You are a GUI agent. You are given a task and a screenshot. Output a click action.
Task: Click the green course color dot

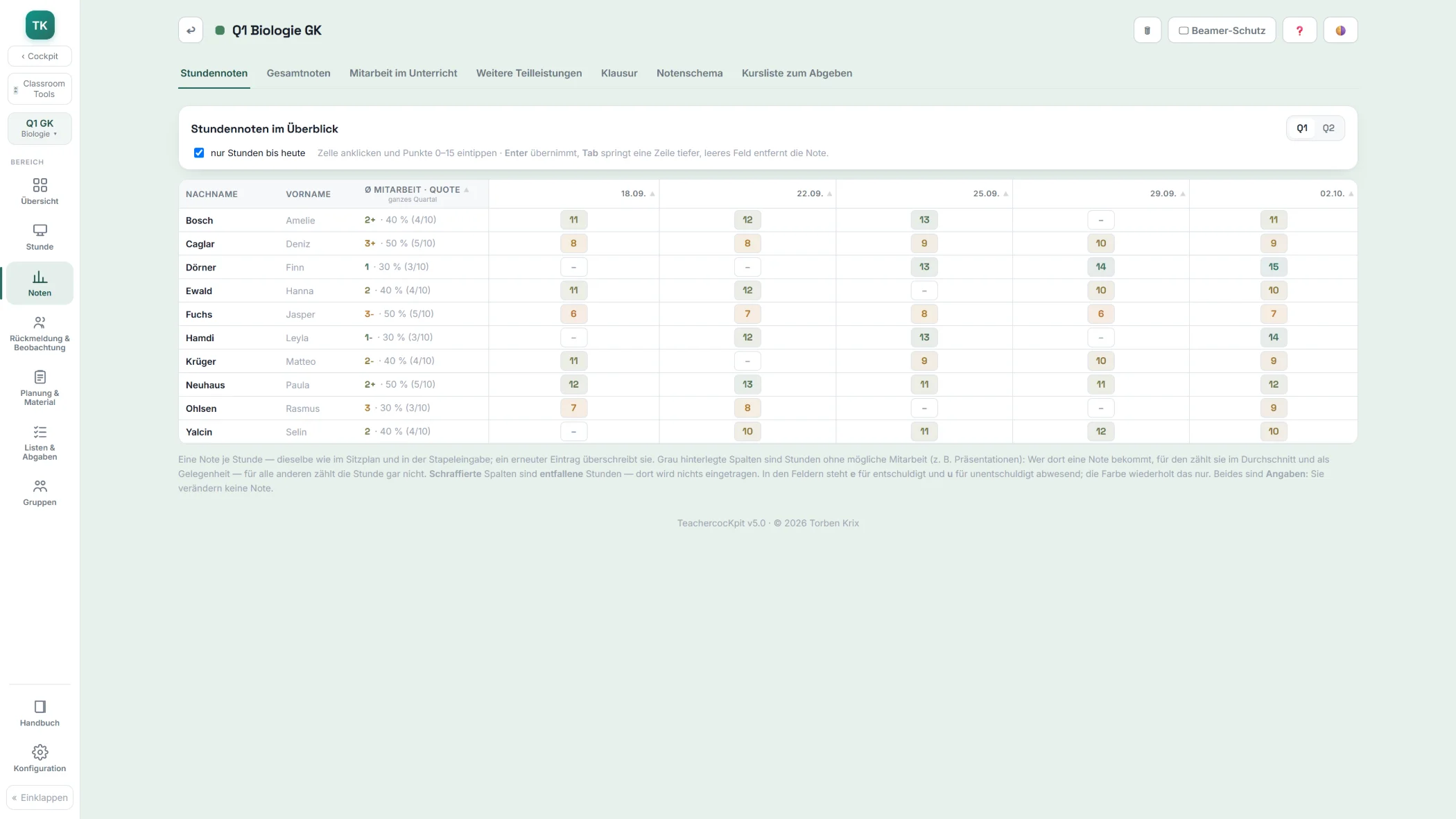(x=220, y=31)
